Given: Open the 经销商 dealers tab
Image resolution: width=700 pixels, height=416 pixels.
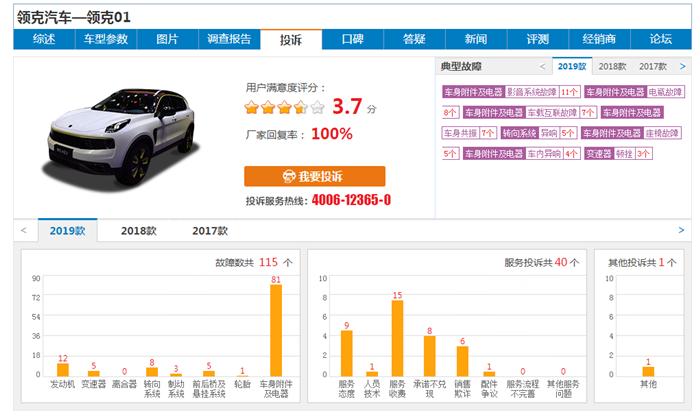Looking at the screenshot, I should [x=599, y=39].
